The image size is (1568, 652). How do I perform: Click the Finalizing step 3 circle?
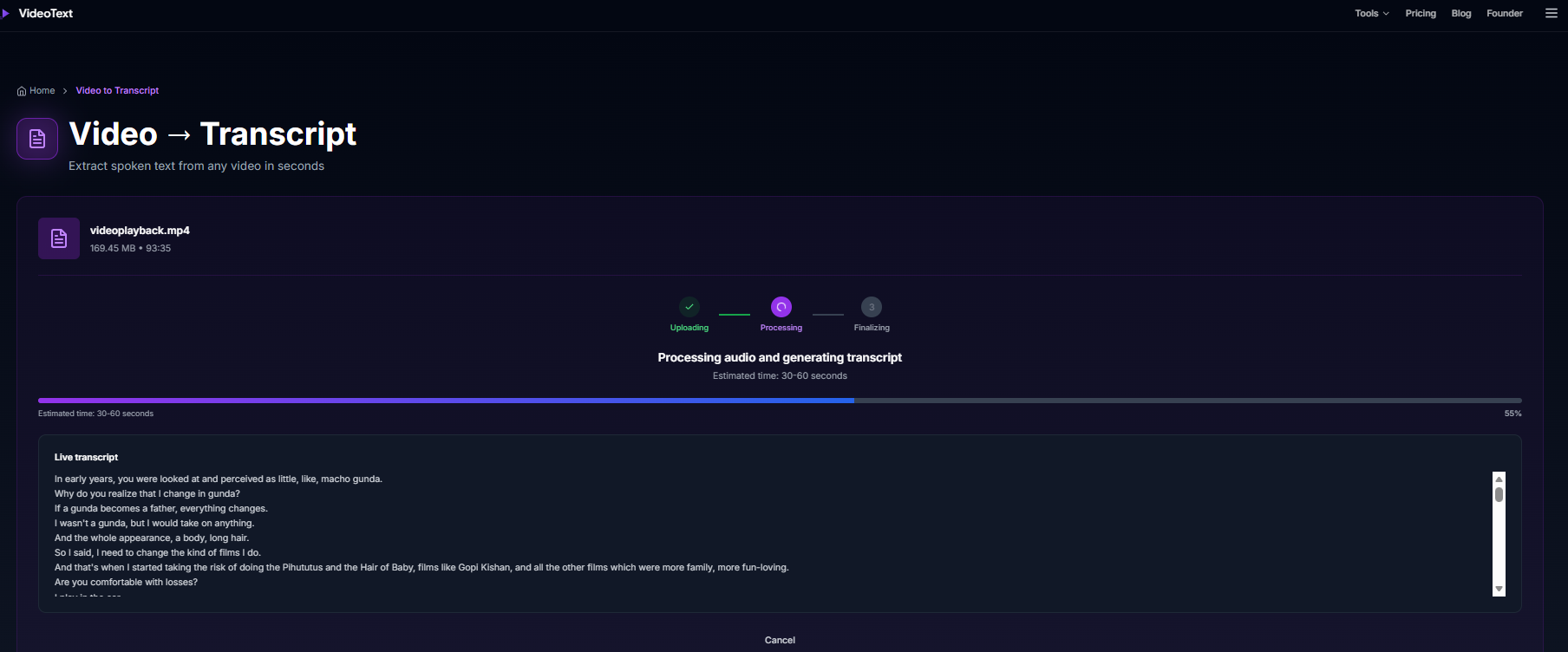[x=872, y=307]
